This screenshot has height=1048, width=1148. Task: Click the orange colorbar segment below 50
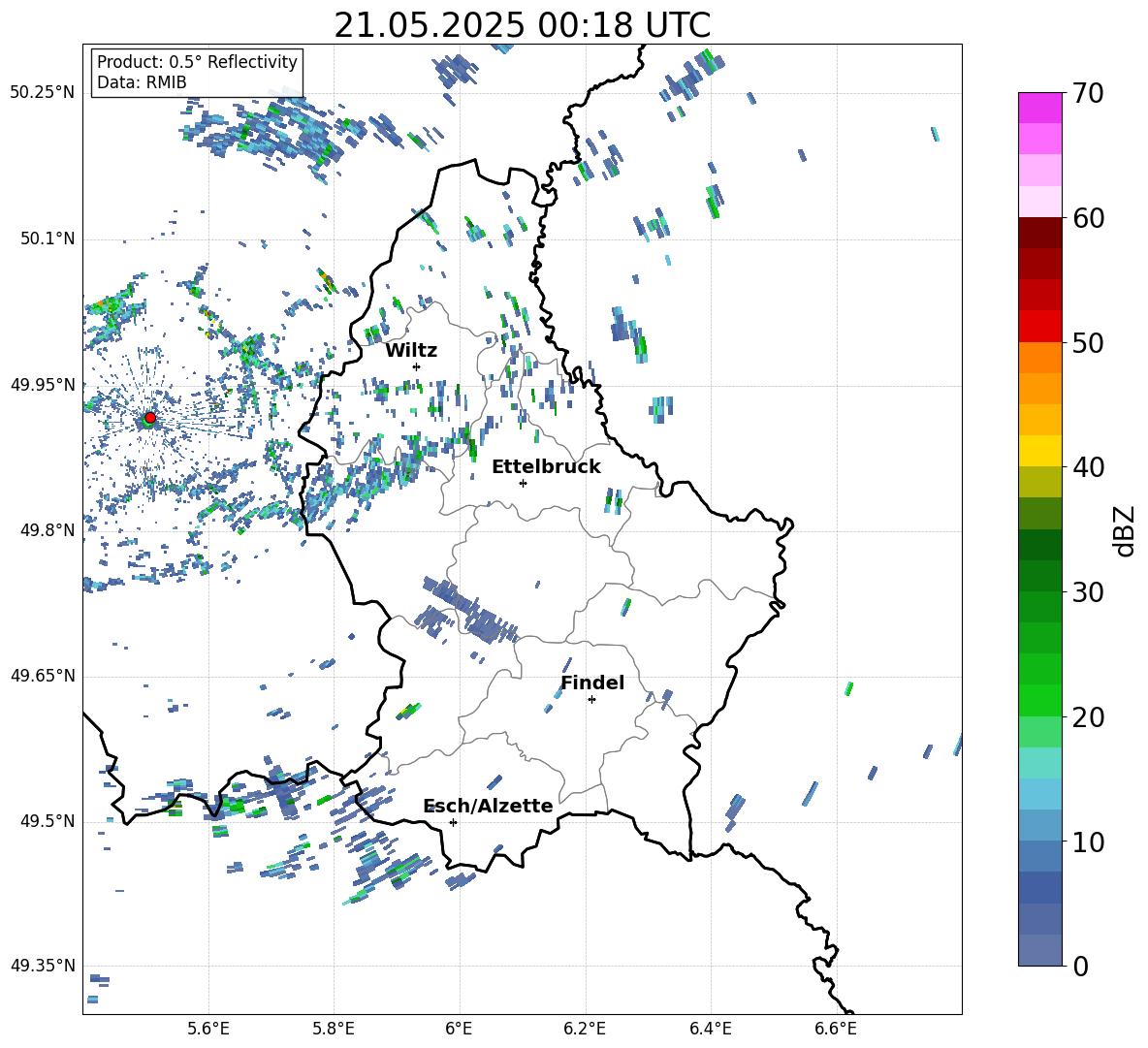click(1040, 357)
